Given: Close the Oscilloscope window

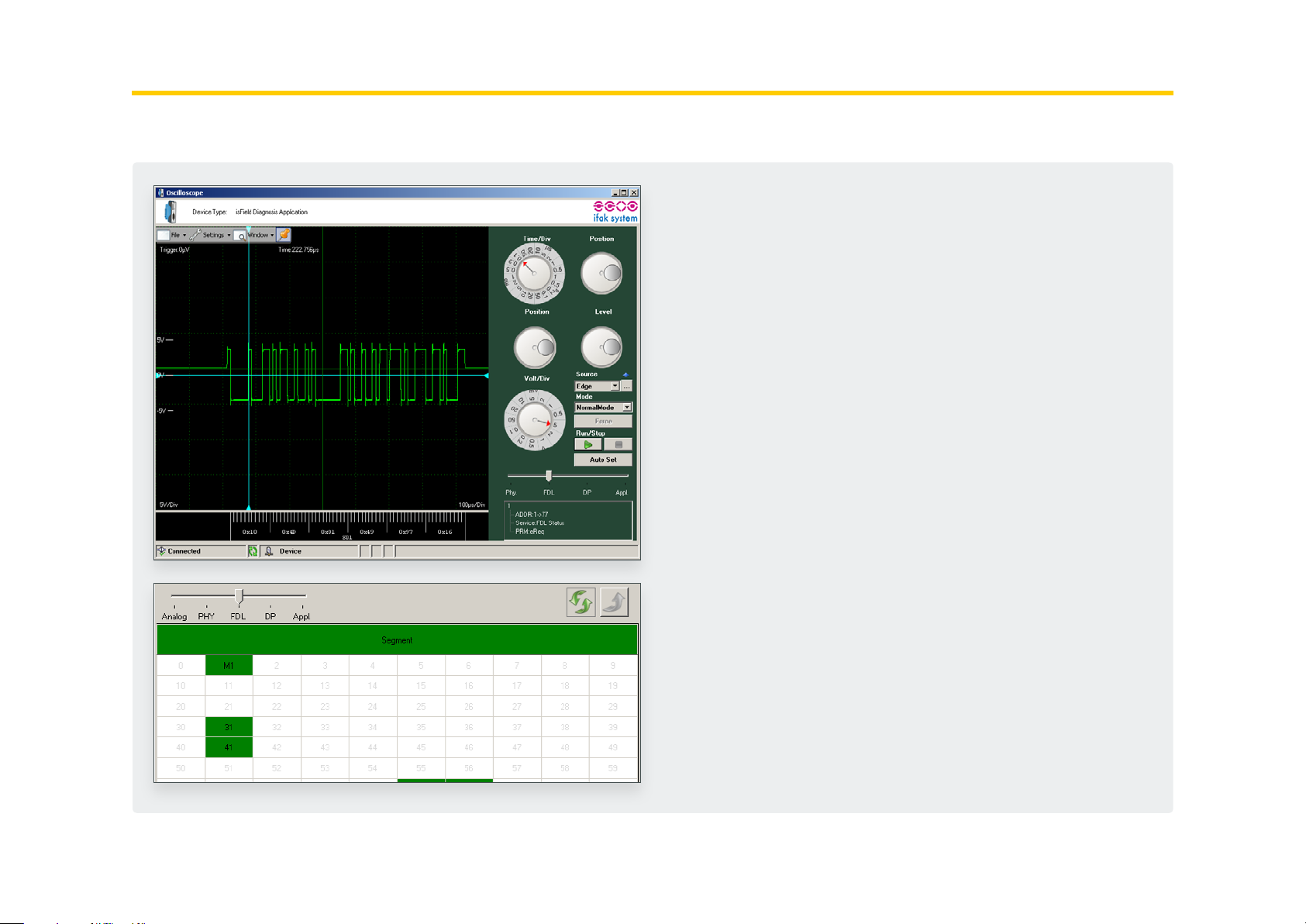Looking at the screenshot, I should click(634, 193).
